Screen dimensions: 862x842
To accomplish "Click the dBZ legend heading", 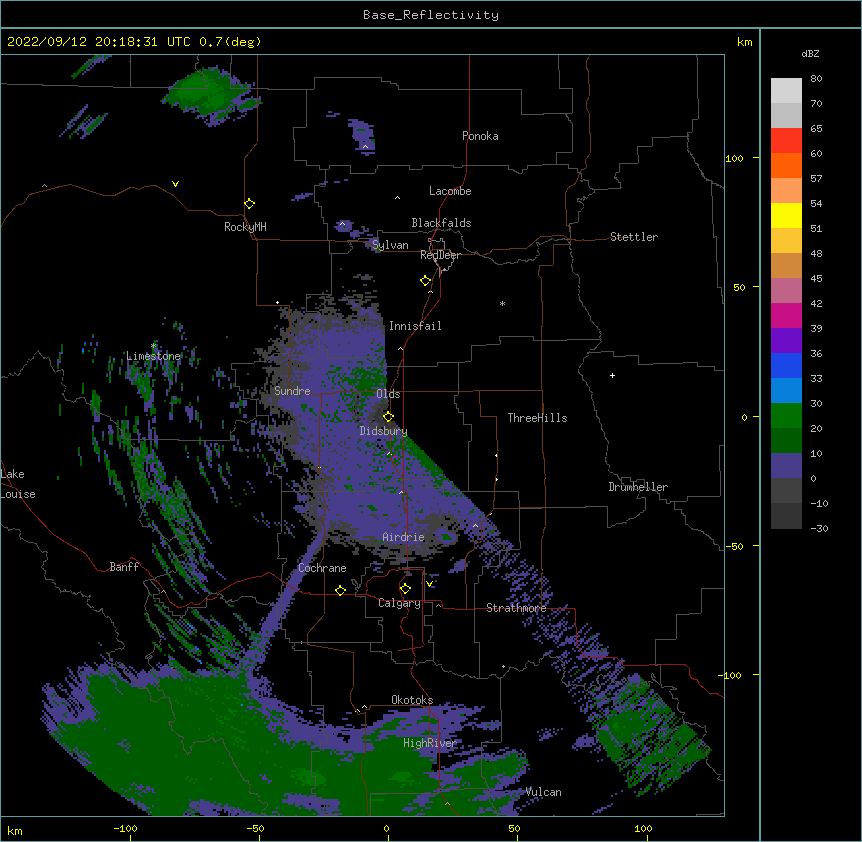I will (x=810, y=53).
